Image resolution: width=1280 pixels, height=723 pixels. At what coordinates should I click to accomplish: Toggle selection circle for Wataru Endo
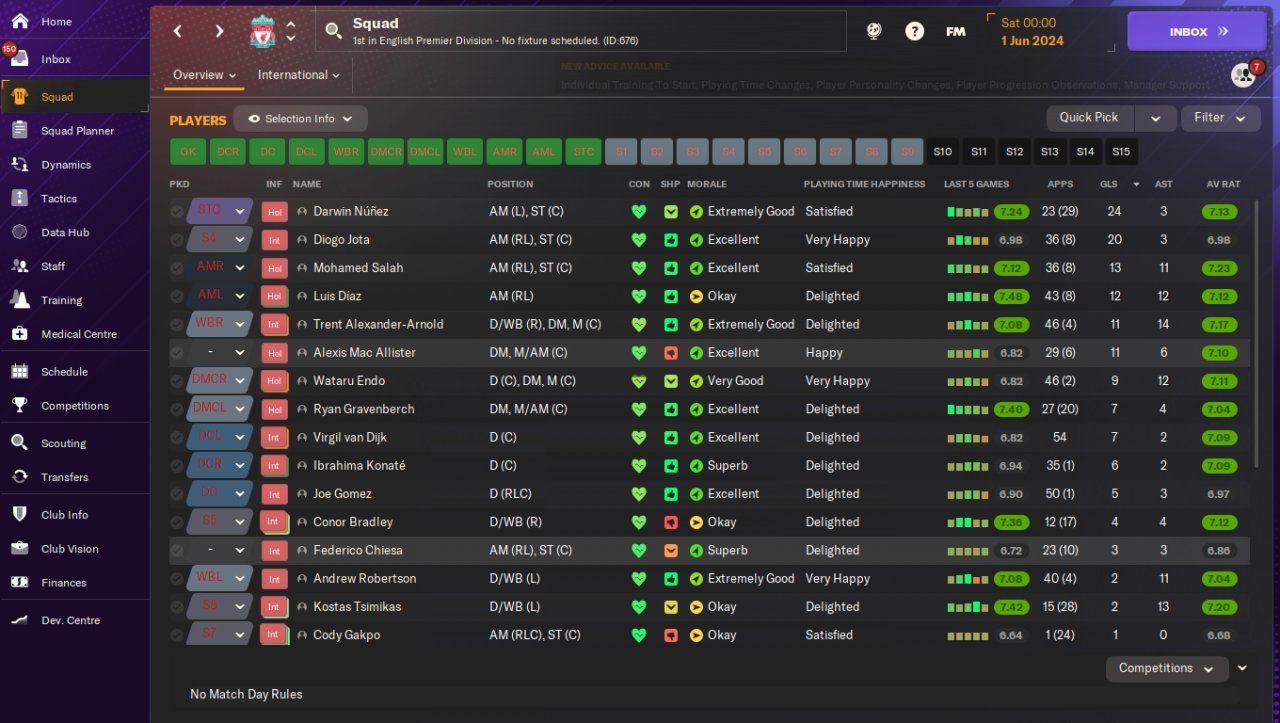(x=177, y=381)
